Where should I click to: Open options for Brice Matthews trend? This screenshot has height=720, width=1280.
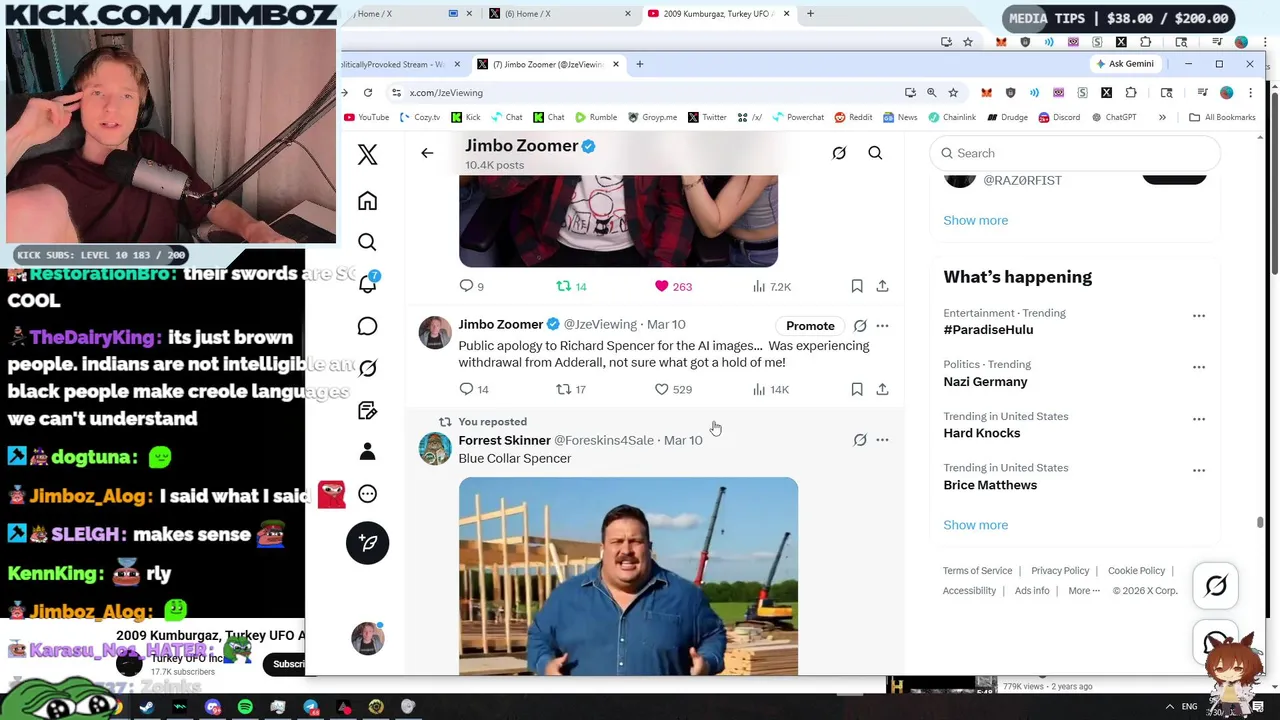pos(1199,470)
